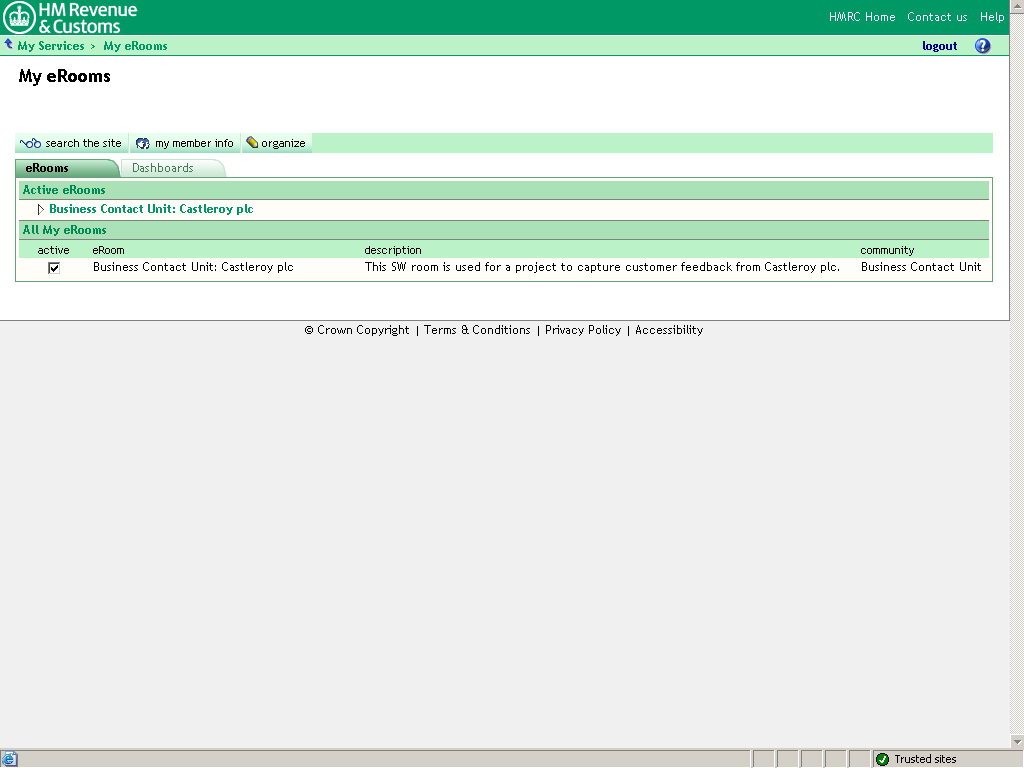Open the Privacy Policy footer link
Image resolution: width=1024 pixels, height=768 pixels.
click(x=583, y=330)
